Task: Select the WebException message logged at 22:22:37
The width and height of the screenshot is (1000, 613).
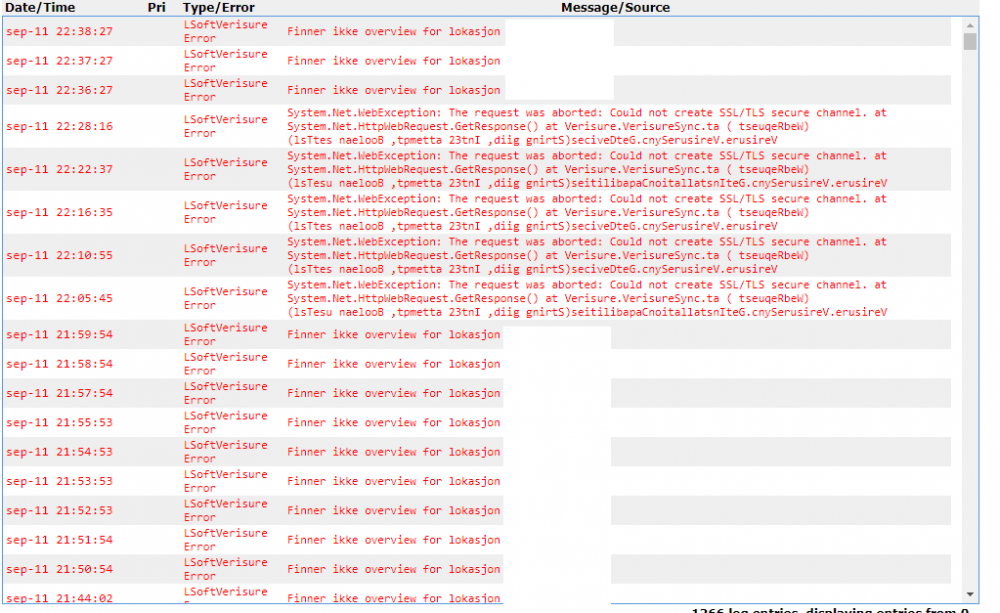Action: pos(586,170)
